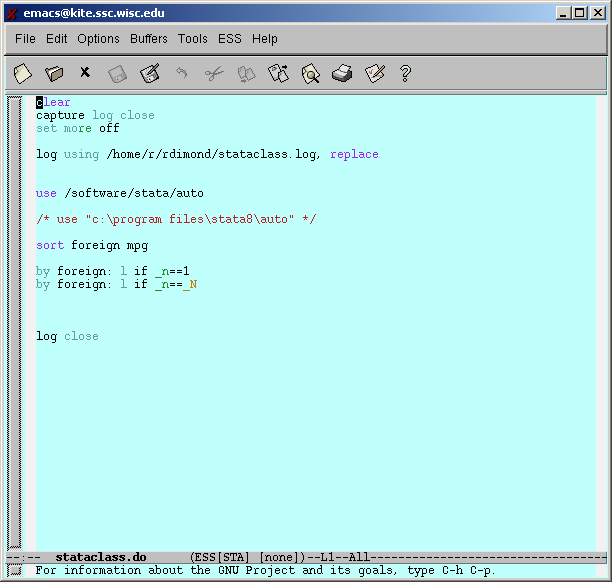This screenshot has height=582, width=612.
Task: Click the Search magnifier toolbar icon
Action: [311, 73]
